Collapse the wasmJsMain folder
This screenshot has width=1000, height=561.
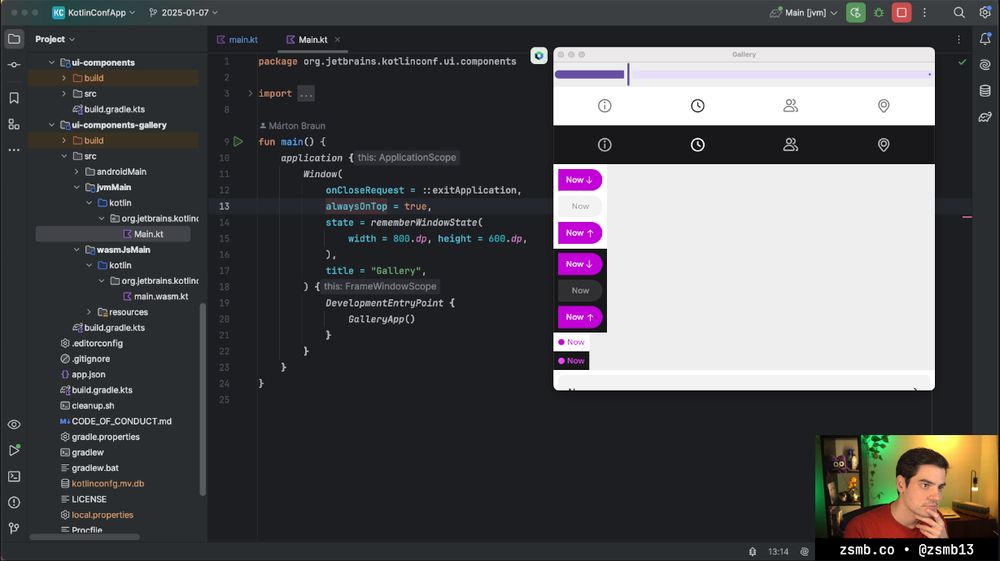click(77, 250)
